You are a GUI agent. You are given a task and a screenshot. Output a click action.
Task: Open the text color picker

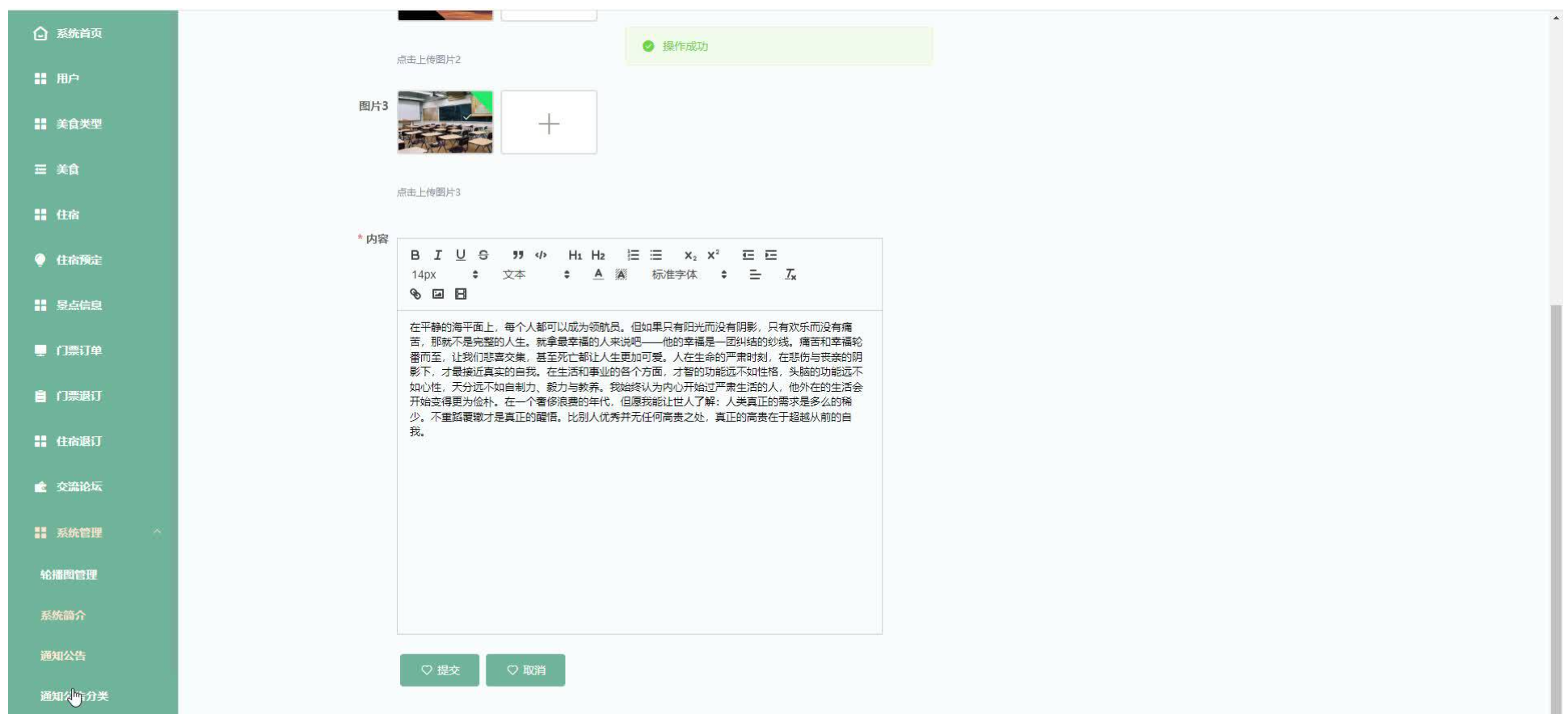coord(598,275)
